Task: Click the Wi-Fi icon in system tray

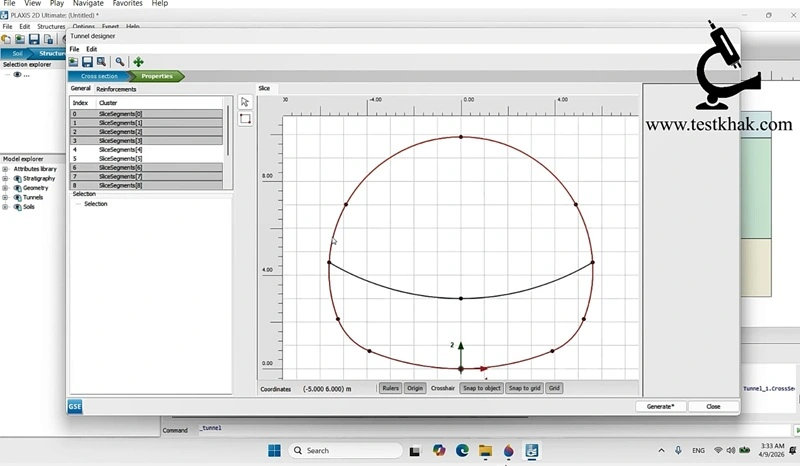Action: [718, 450]
